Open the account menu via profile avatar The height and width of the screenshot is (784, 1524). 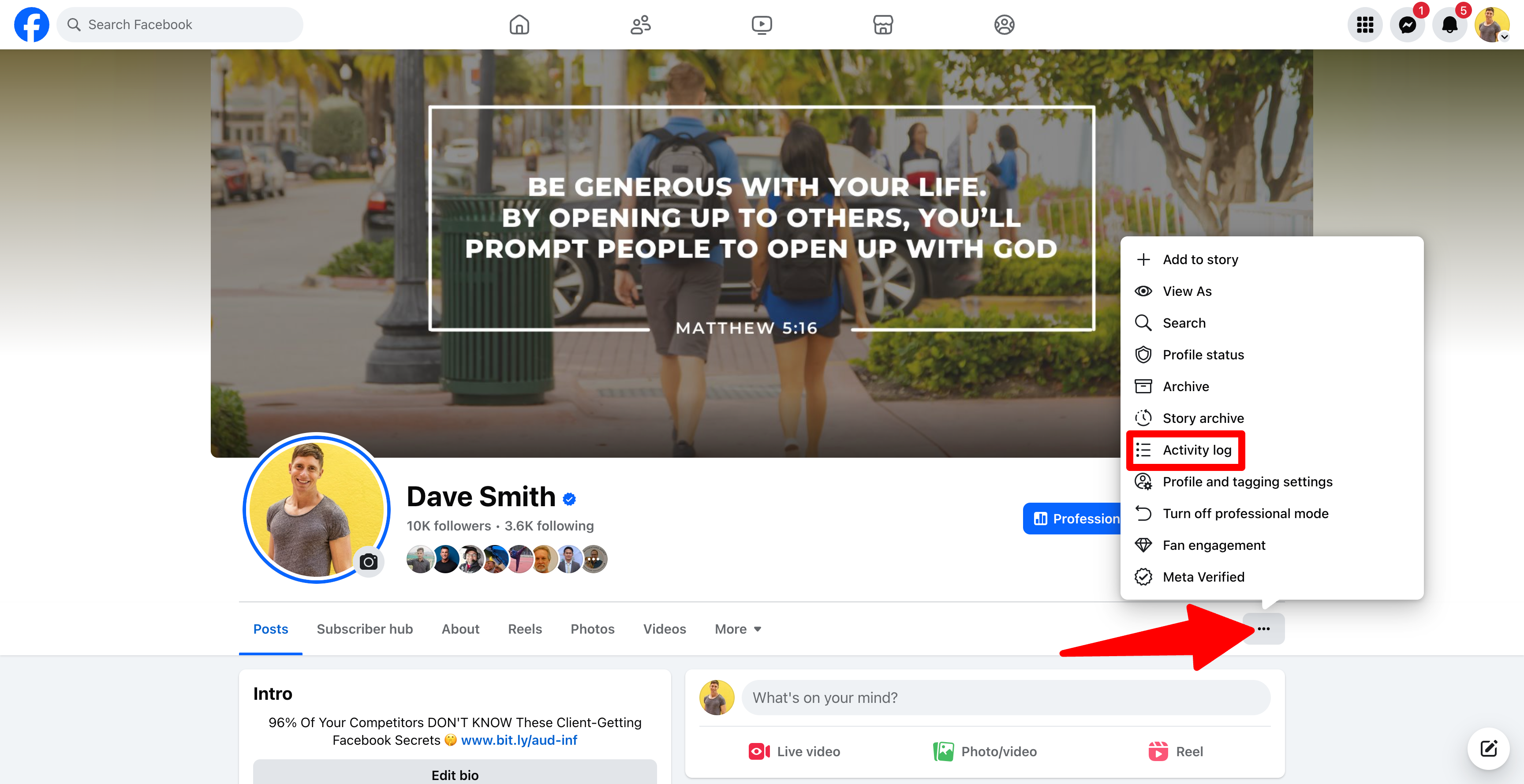pos(1492,24)
